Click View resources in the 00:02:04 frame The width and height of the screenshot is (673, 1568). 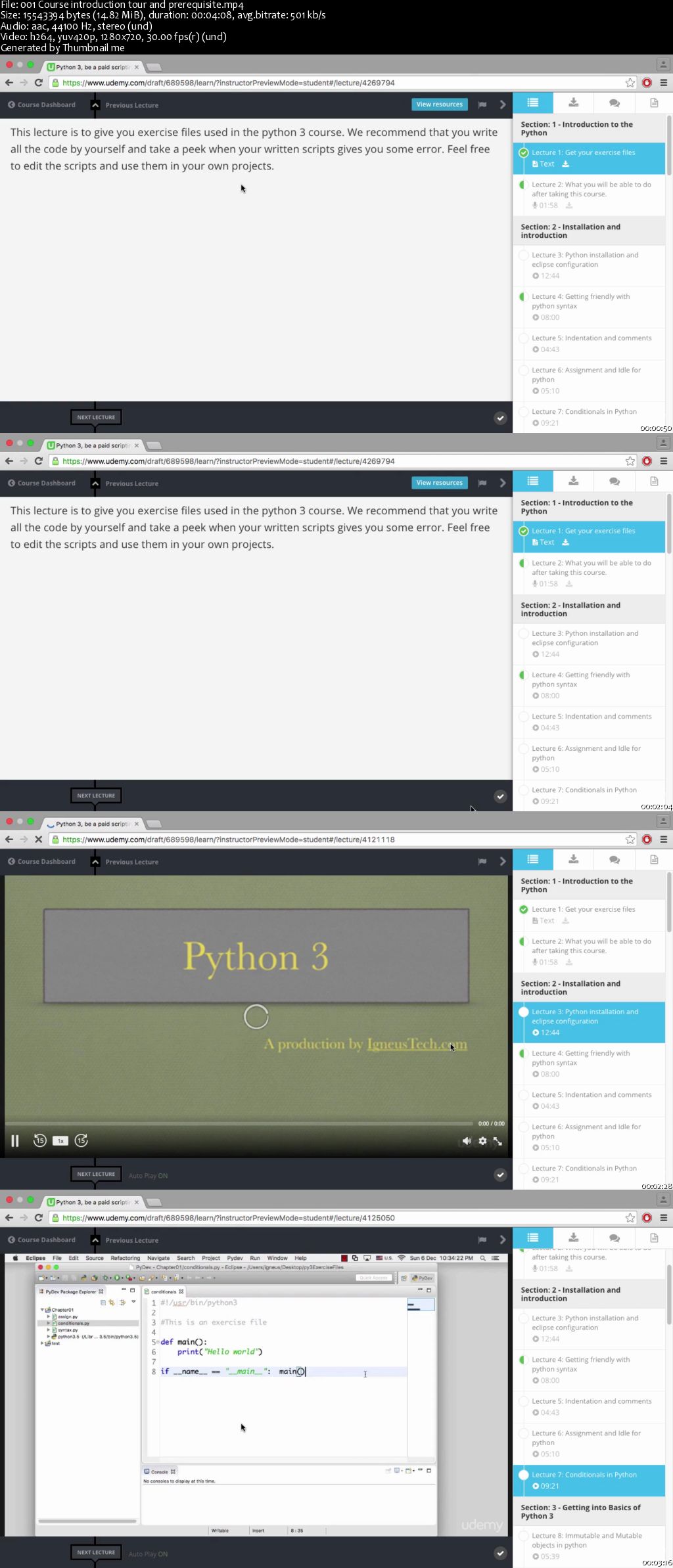(440, 483)
